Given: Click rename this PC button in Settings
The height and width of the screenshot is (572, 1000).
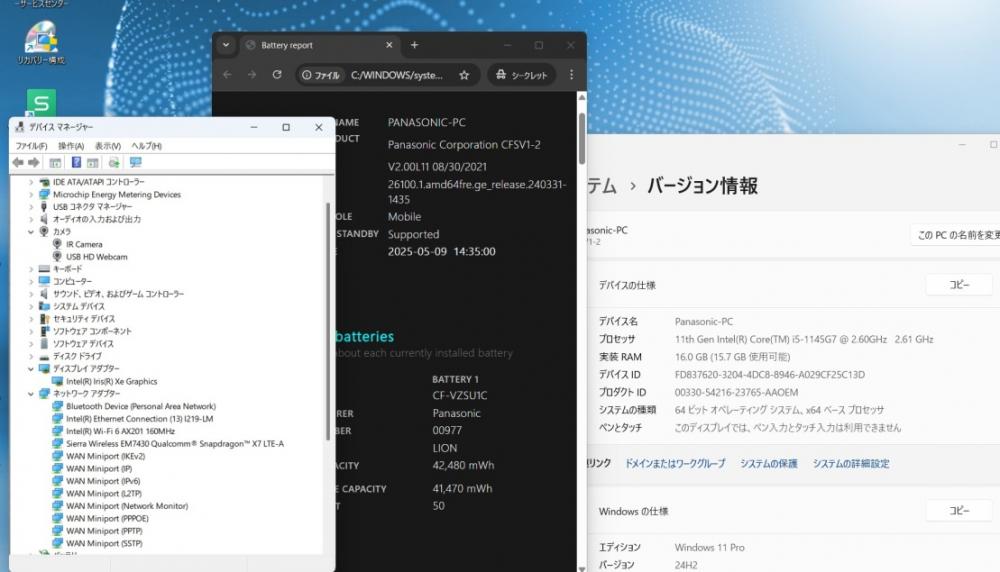Looking at the screenshot, I should click(x=956, y=235).
